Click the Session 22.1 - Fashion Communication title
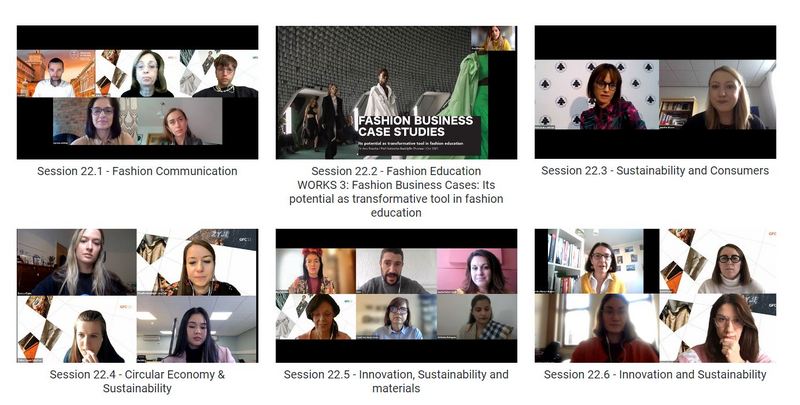The width and height of the screenshot is (800, 405). pos(137,171)
